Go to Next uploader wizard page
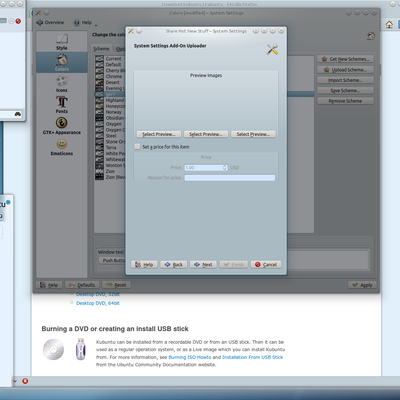 click(x=203, y=264)
